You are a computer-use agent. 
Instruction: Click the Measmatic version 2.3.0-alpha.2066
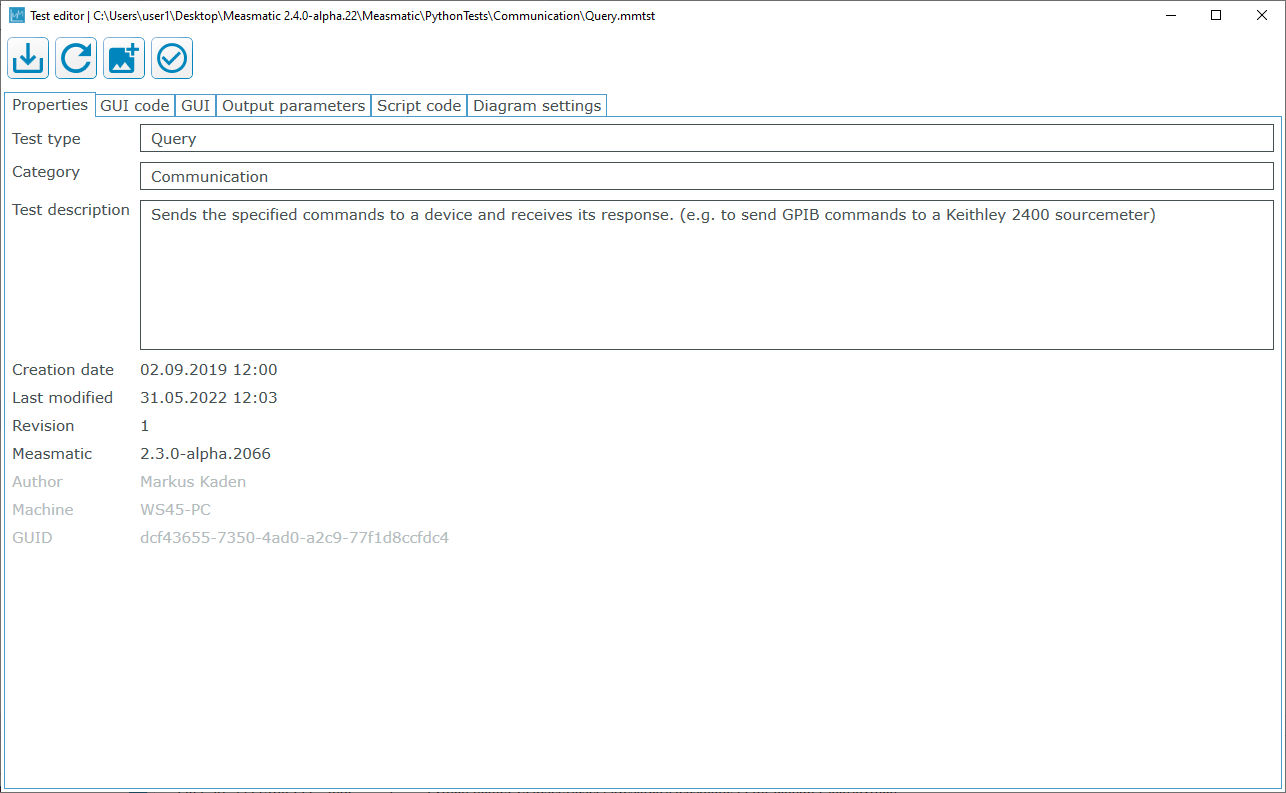pyautogui.click(x=205, y=454)
